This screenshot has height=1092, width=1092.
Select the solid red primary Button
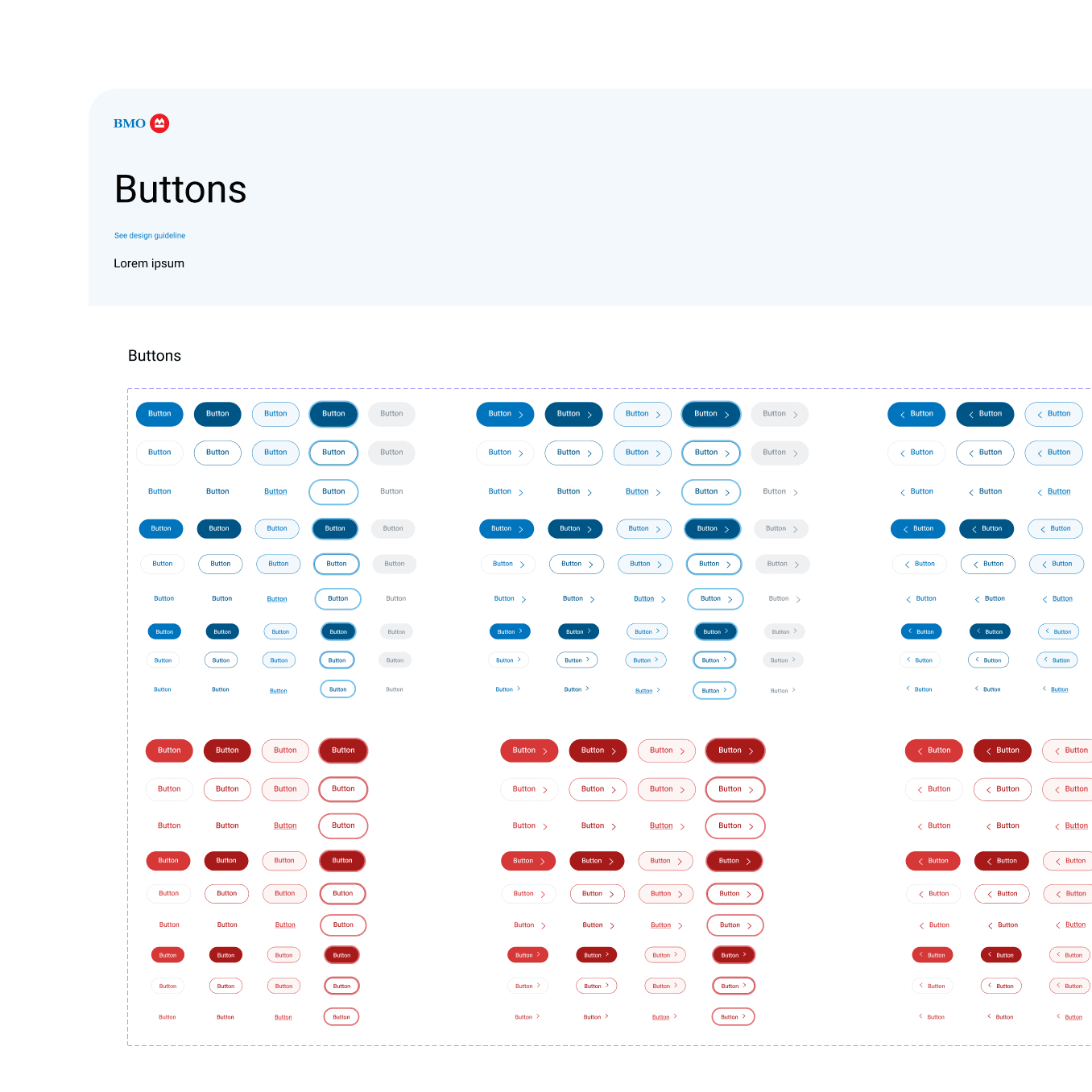[x=169, y=751]
